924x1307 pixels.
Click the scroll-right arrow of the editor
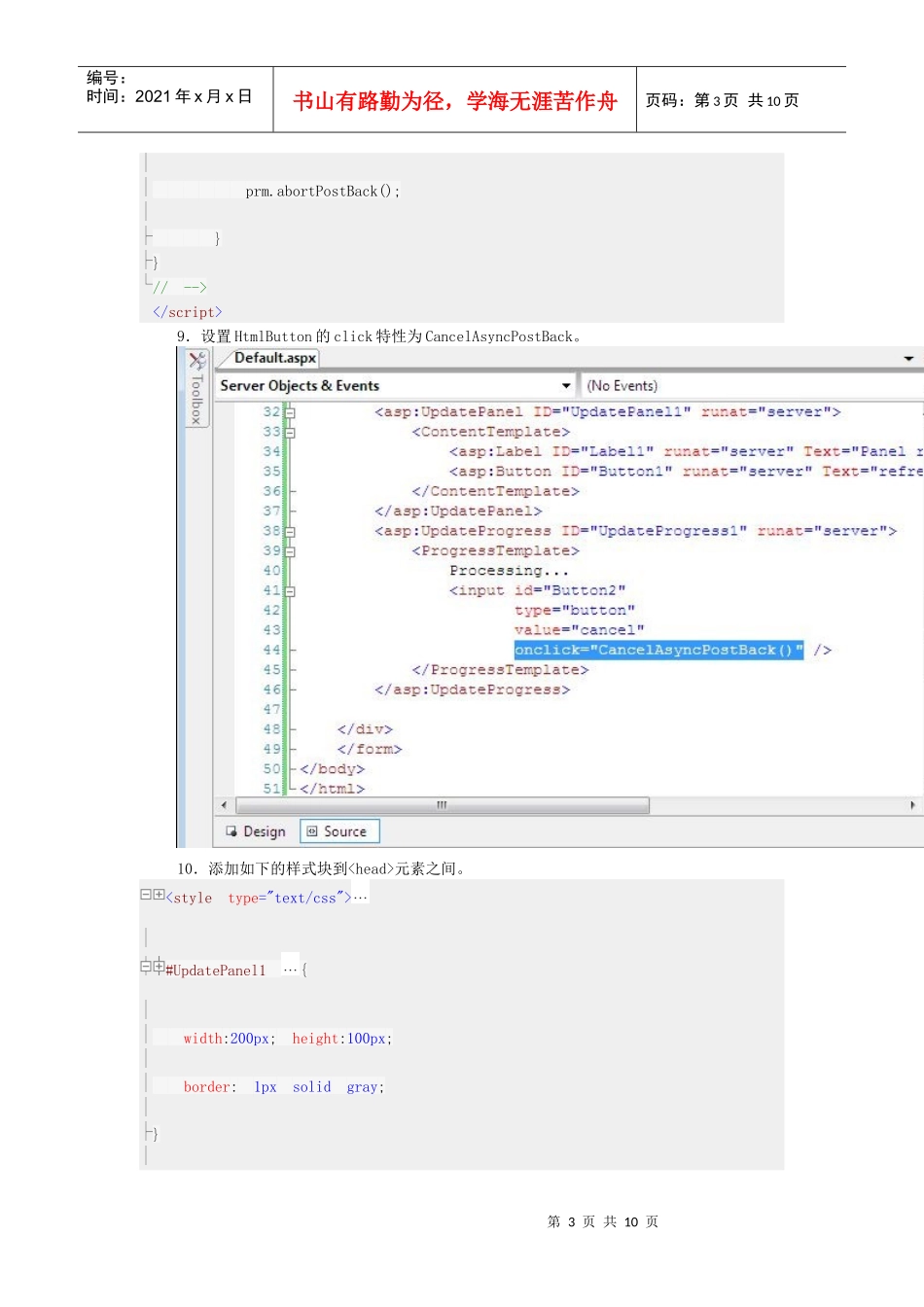[912, 805]
